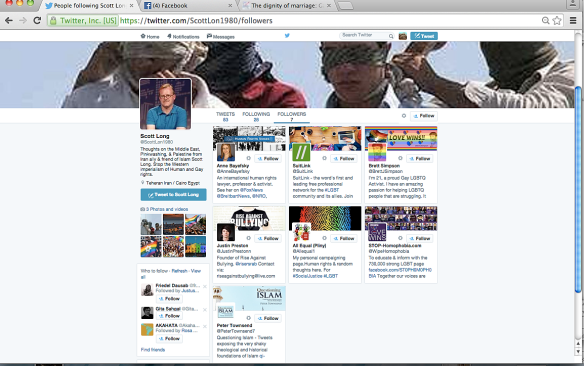
Task: Click the blue Tweet button
Action: point(424,36)
